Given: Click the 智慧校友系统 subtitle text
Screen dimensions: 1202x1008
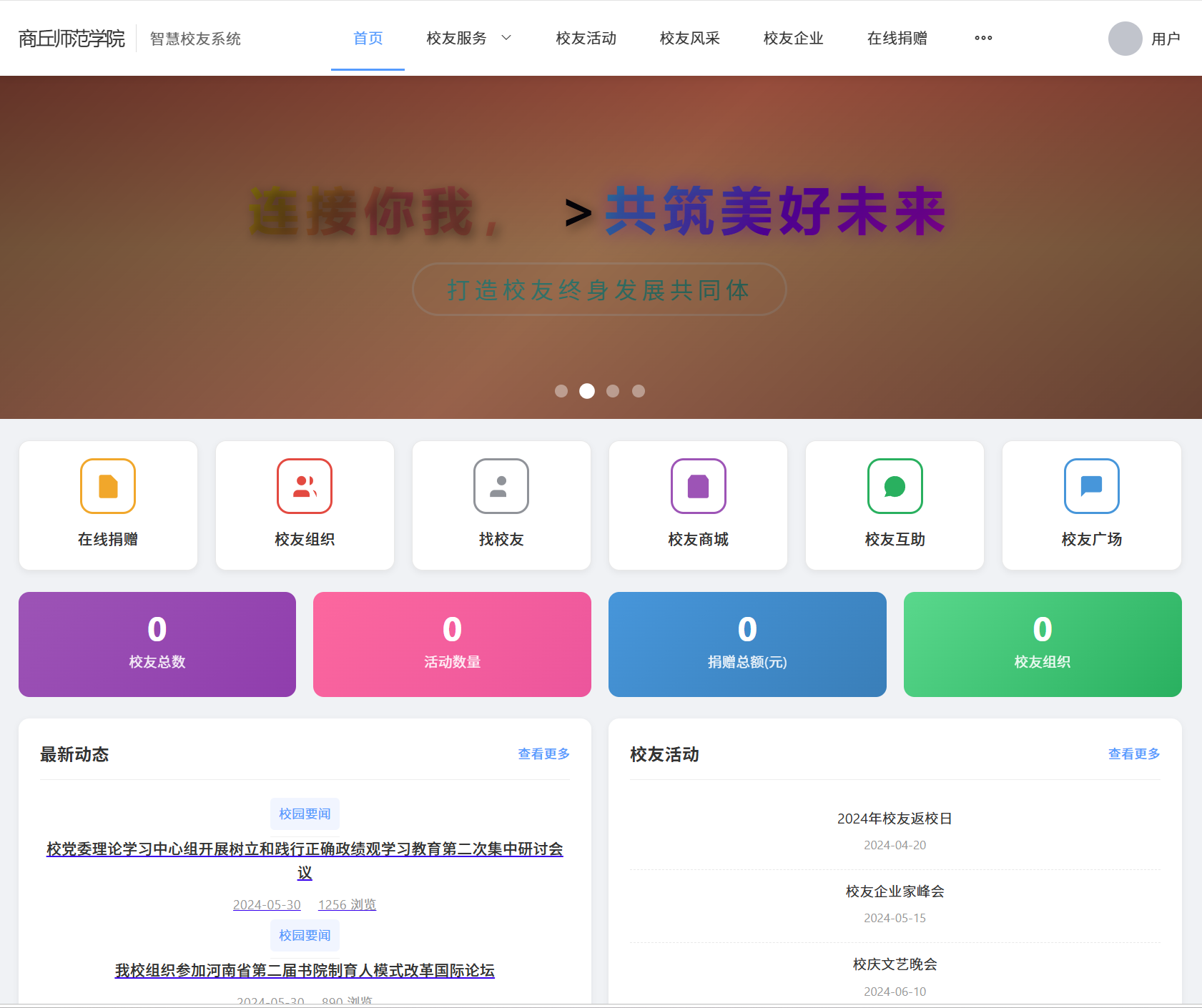Looking at the screenshot, I should [x=195, y=39].
